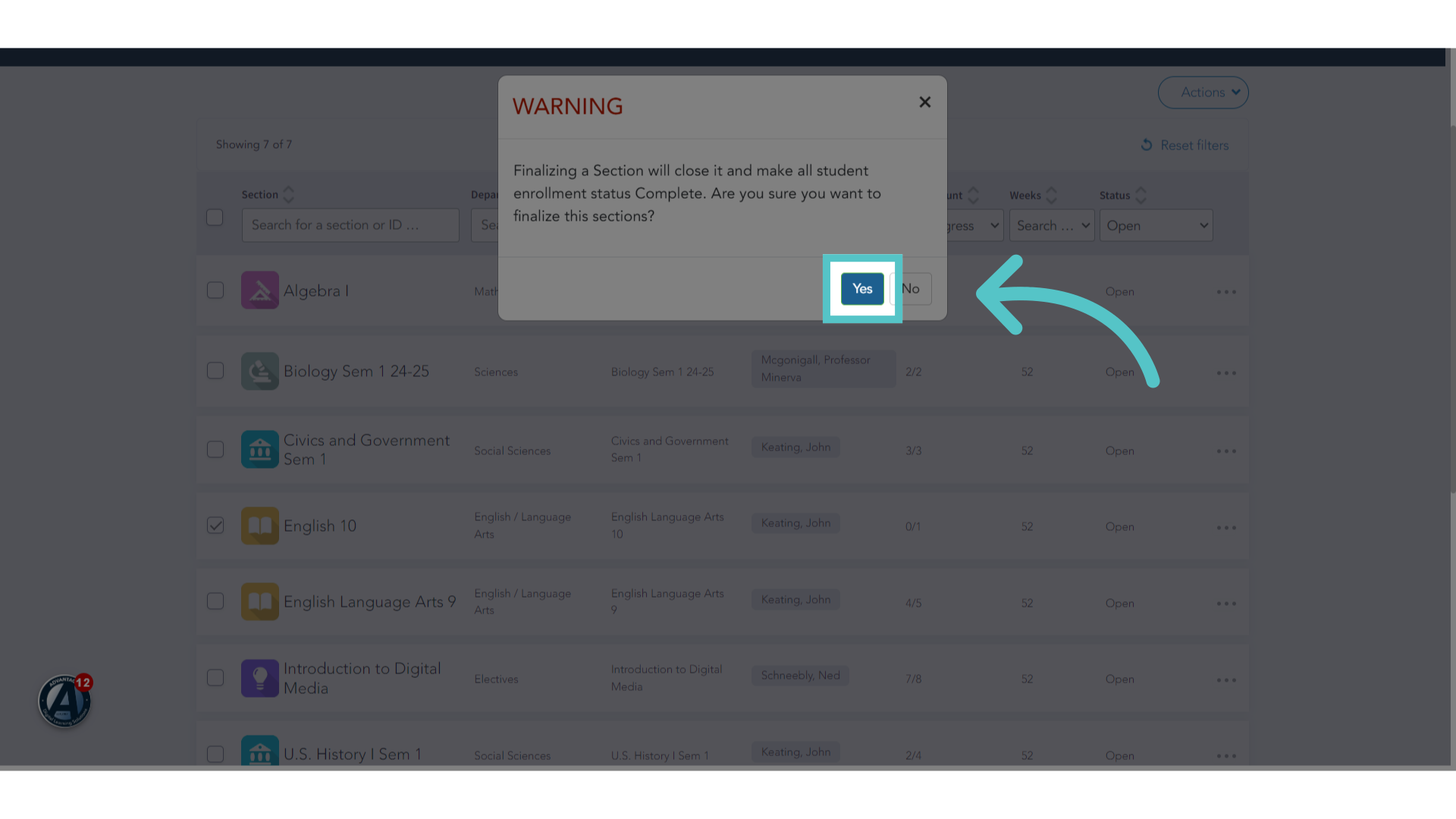Confirm finalizing with the Yes button
Screen dimensions: 1456x819
[862, 289]
